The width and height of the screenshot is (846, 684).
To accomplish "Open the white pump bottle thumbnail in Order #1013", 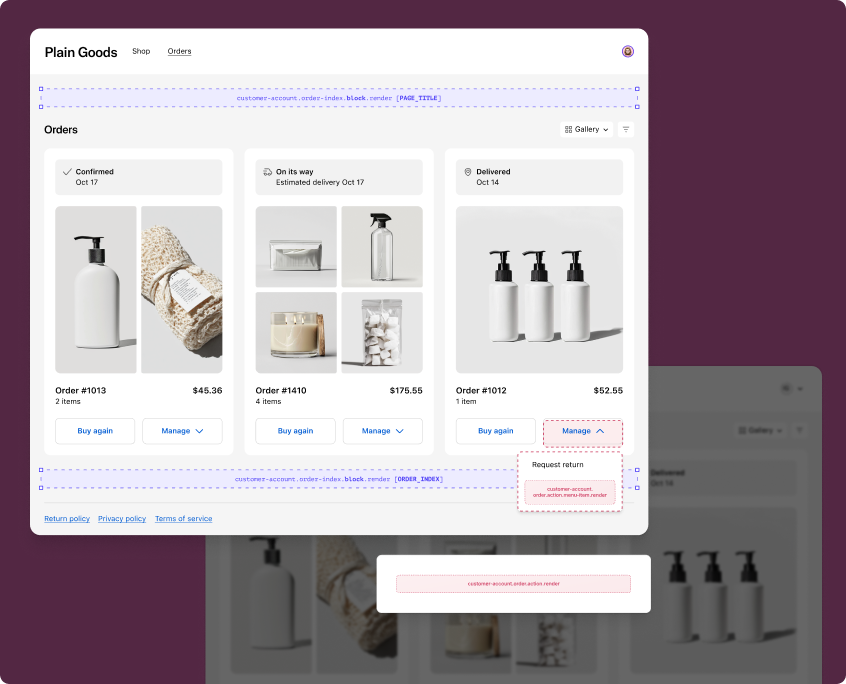I will (96, 290).
